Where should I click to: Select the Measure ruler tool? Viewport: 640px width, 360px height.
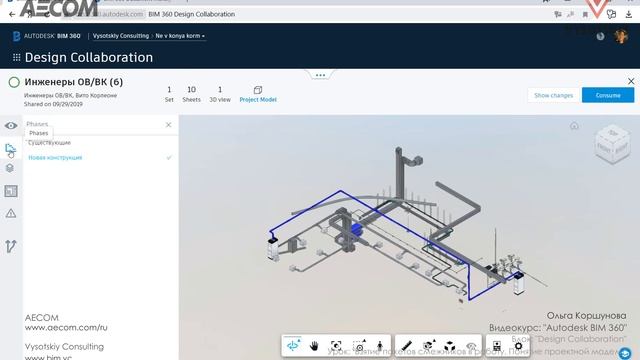(x=406, y=346)
